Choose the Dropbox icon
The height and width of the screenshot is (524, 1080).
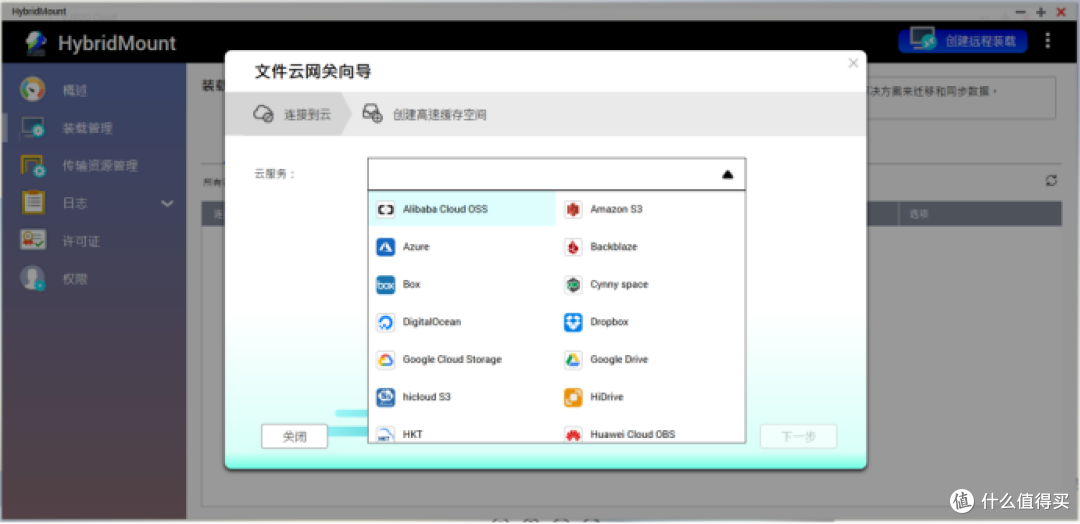point(573,322)
